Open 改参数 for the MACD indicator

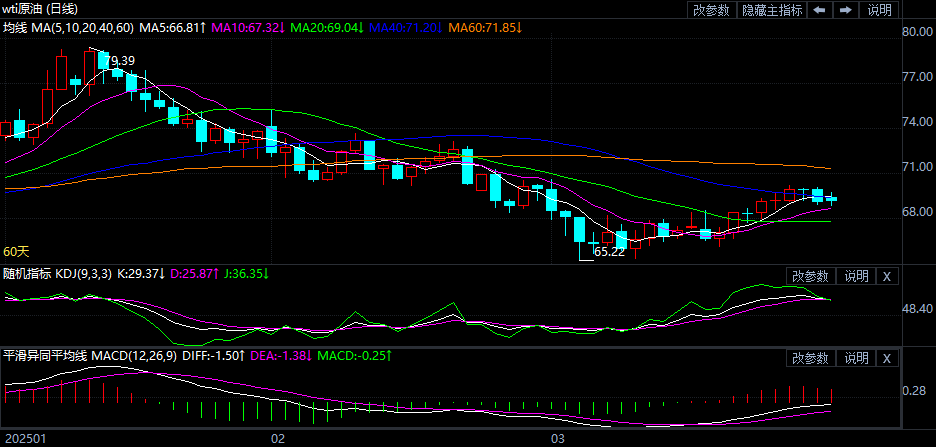[x=810, y=358]
